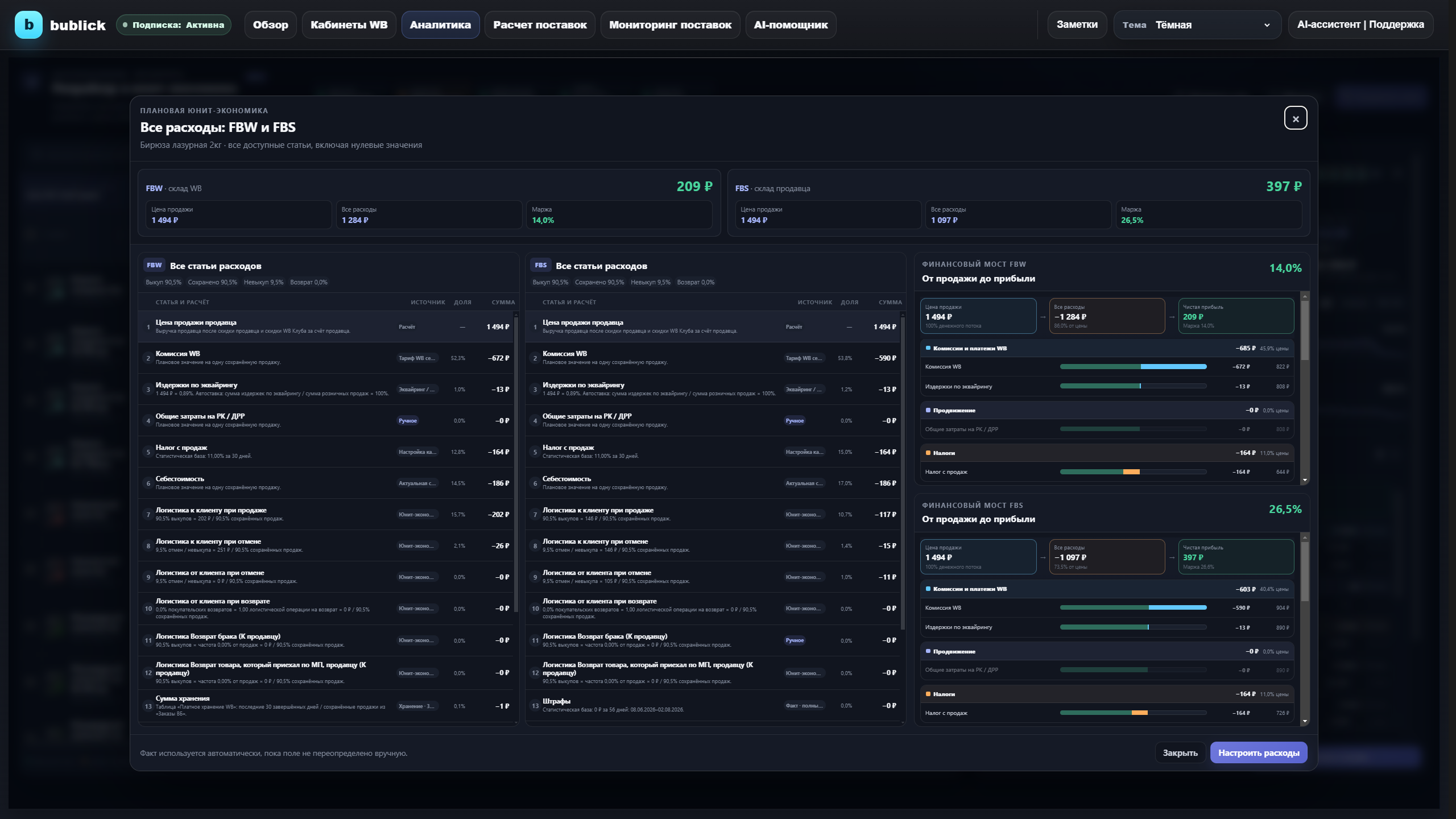Click the FBS badge beside Все статьи расходов
This screenshot has height=819, width=1456.
click(541, 265)
